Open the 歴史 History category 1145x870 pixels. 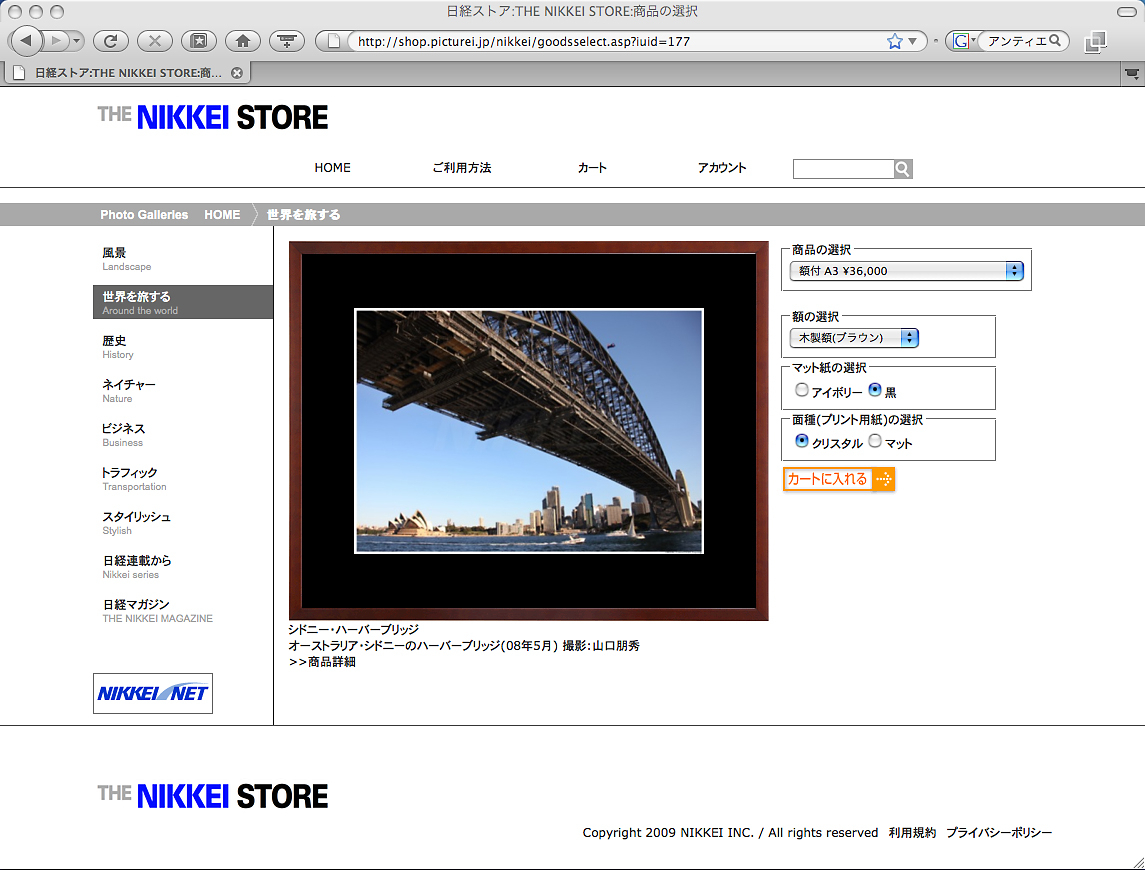click(x=118, y=347)
